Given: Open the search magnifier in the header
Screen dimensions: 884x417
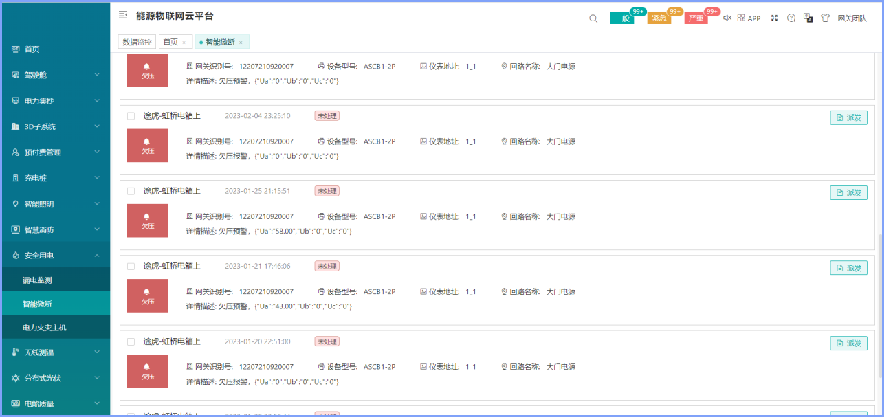Looking at the screenshot, I should (x=593, y=18).
